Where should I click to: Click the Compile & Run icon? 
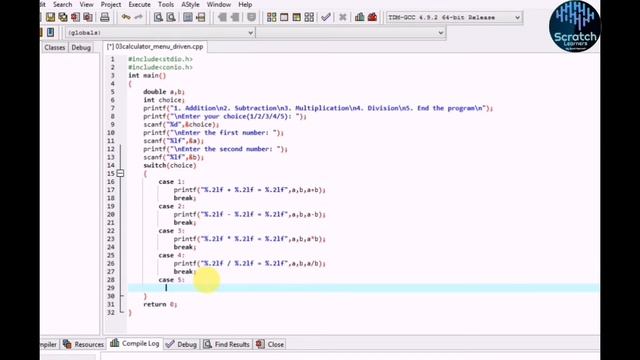click(x=297, y=17)
